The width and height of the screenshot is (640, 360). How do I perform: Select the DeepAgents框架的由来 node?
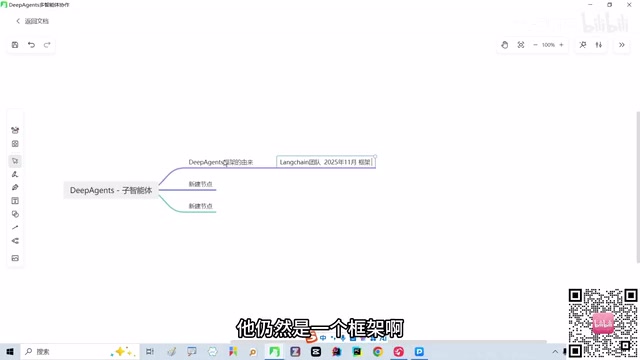221,162
